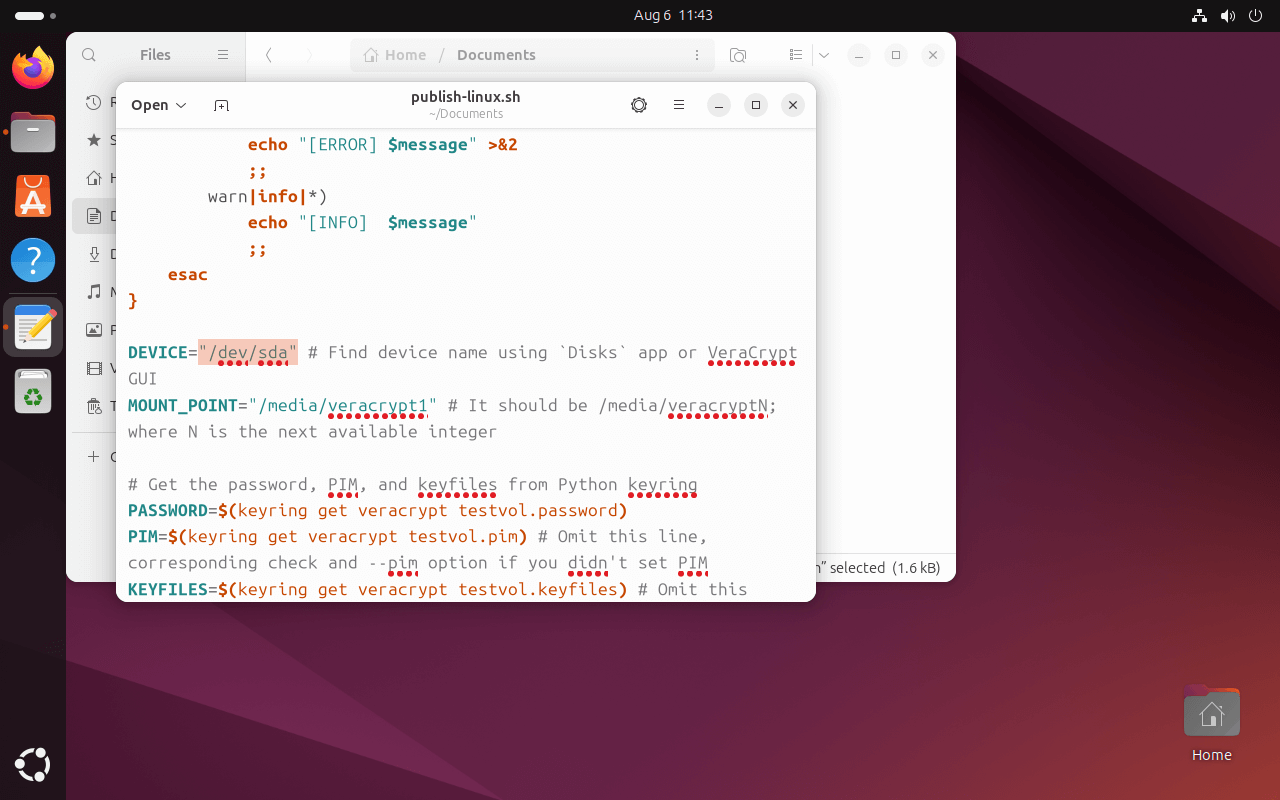Click the volume icon in the top bar
This screenshot has height=800, width=1280.
click(1228, 15)
